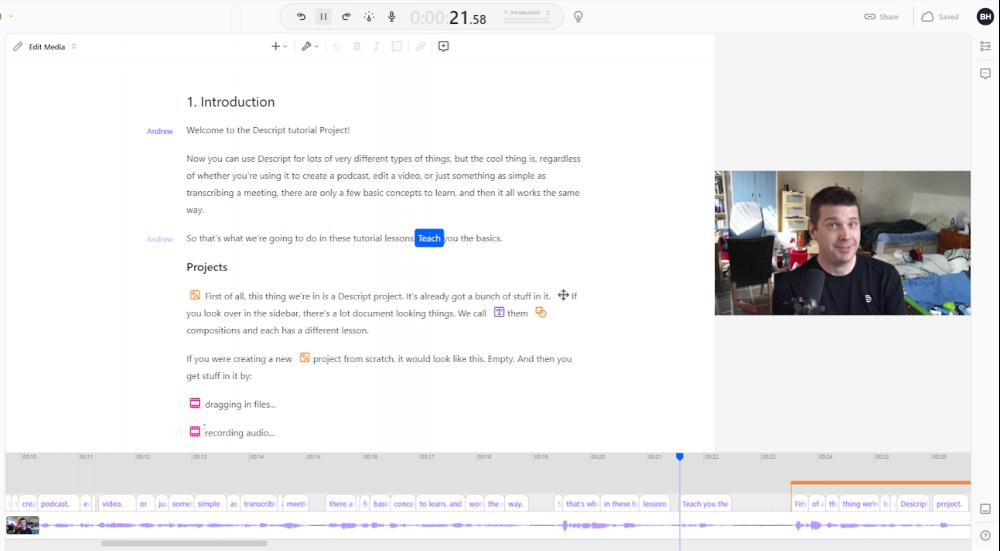
Task: Select the highlighted word 'Teach'
Action: 429,238
